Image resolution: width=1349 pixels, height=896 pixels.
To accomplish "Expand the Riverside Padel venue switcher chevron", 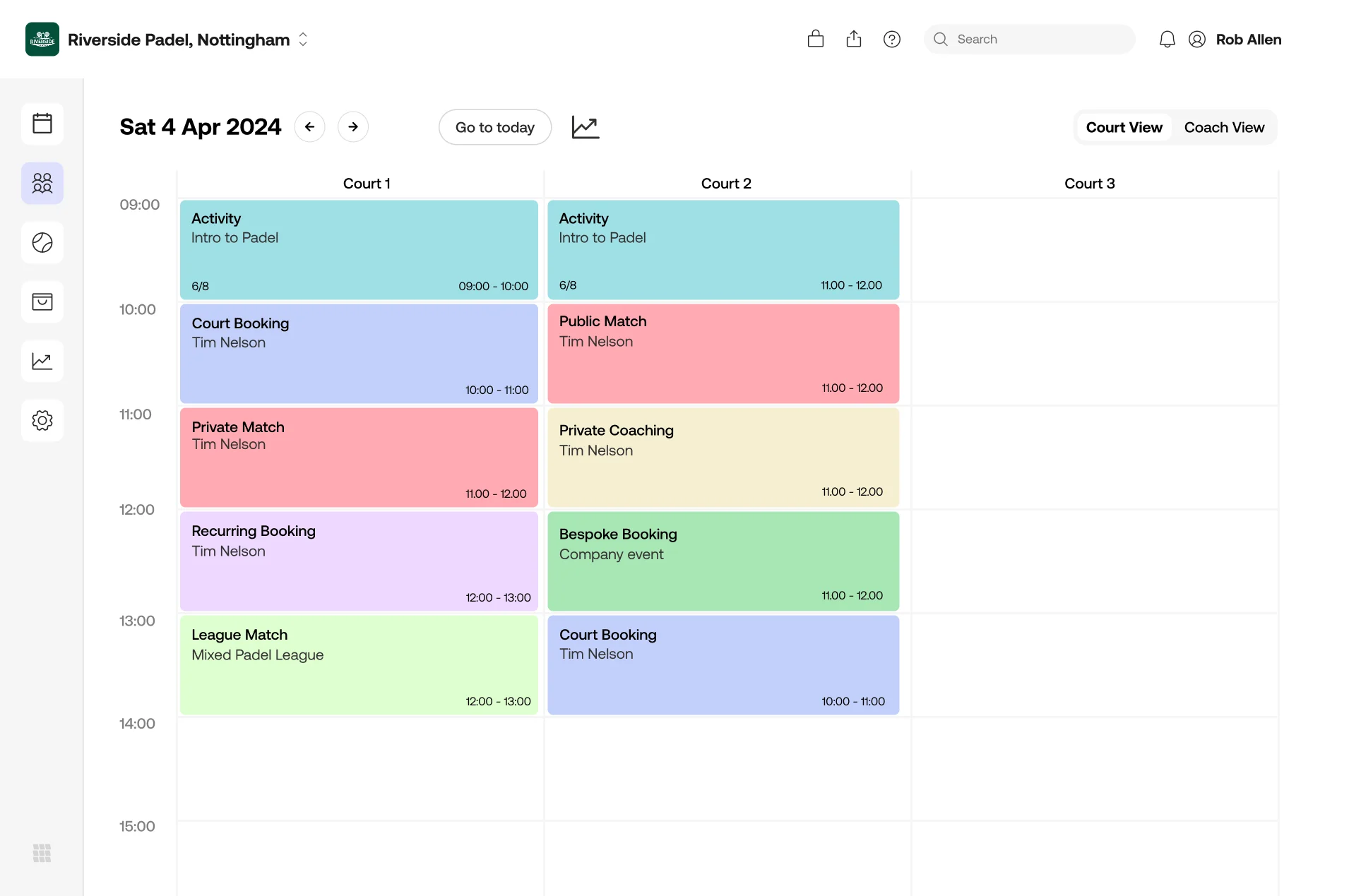I will point(302,40).
